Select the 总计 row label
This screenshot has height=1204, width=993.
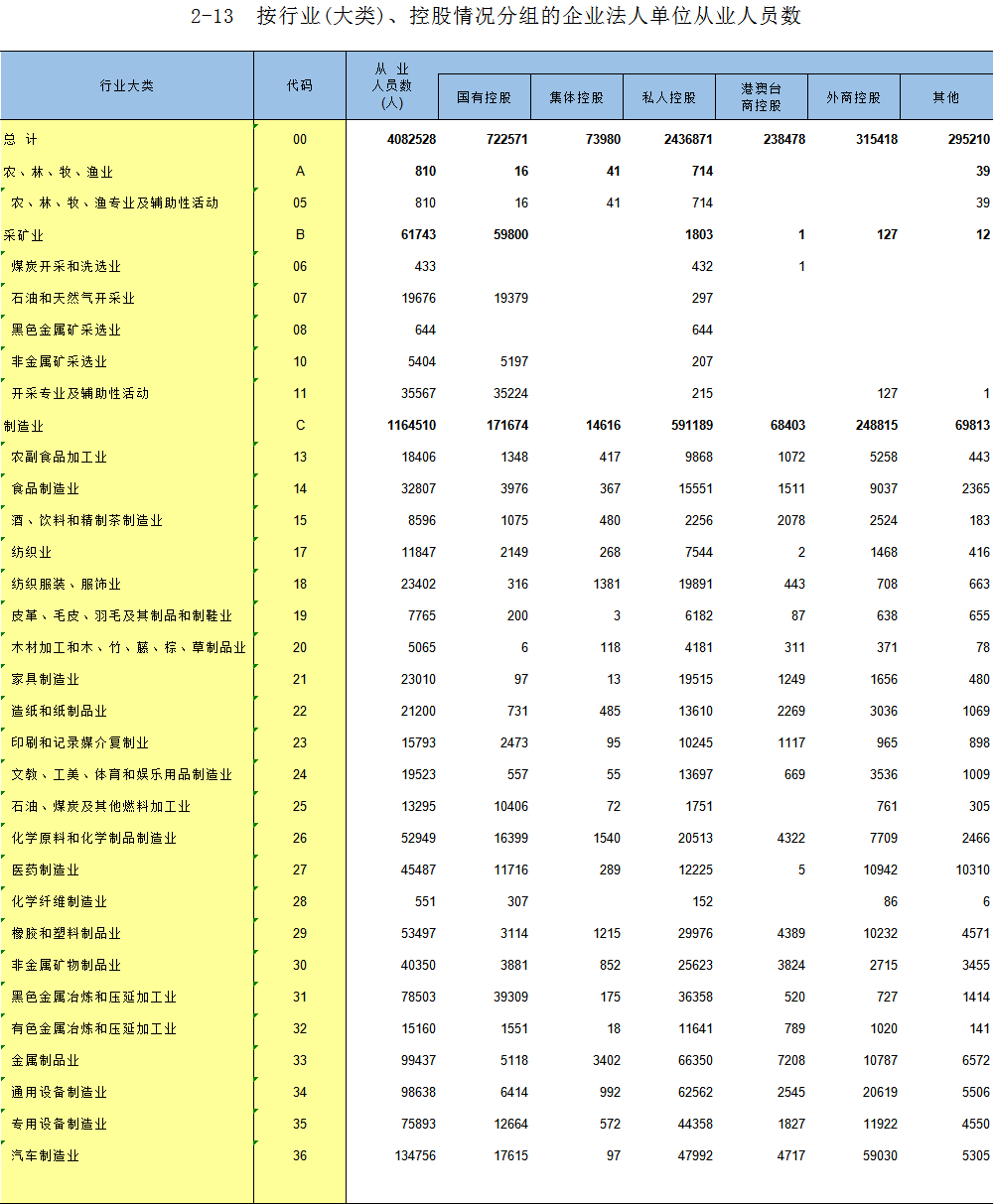point(21,140)
